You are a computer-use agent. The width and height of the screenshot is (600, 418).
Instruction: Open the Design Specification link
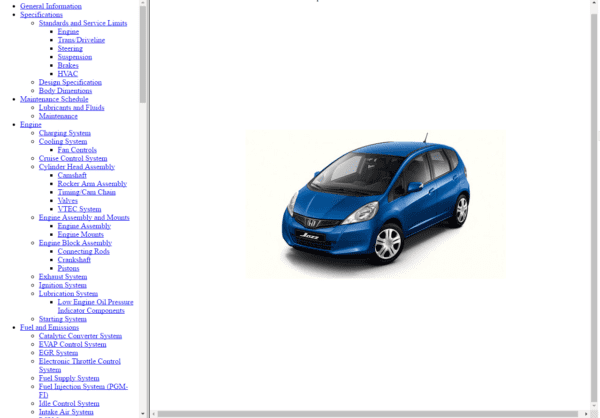70,82
